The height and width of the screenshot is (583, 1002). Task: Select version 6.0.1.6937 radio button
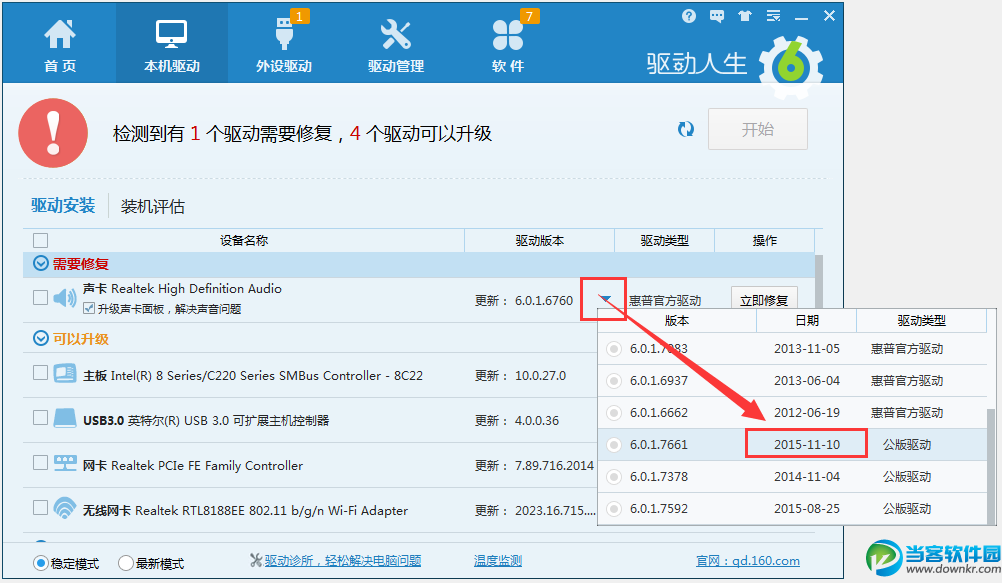614,381
